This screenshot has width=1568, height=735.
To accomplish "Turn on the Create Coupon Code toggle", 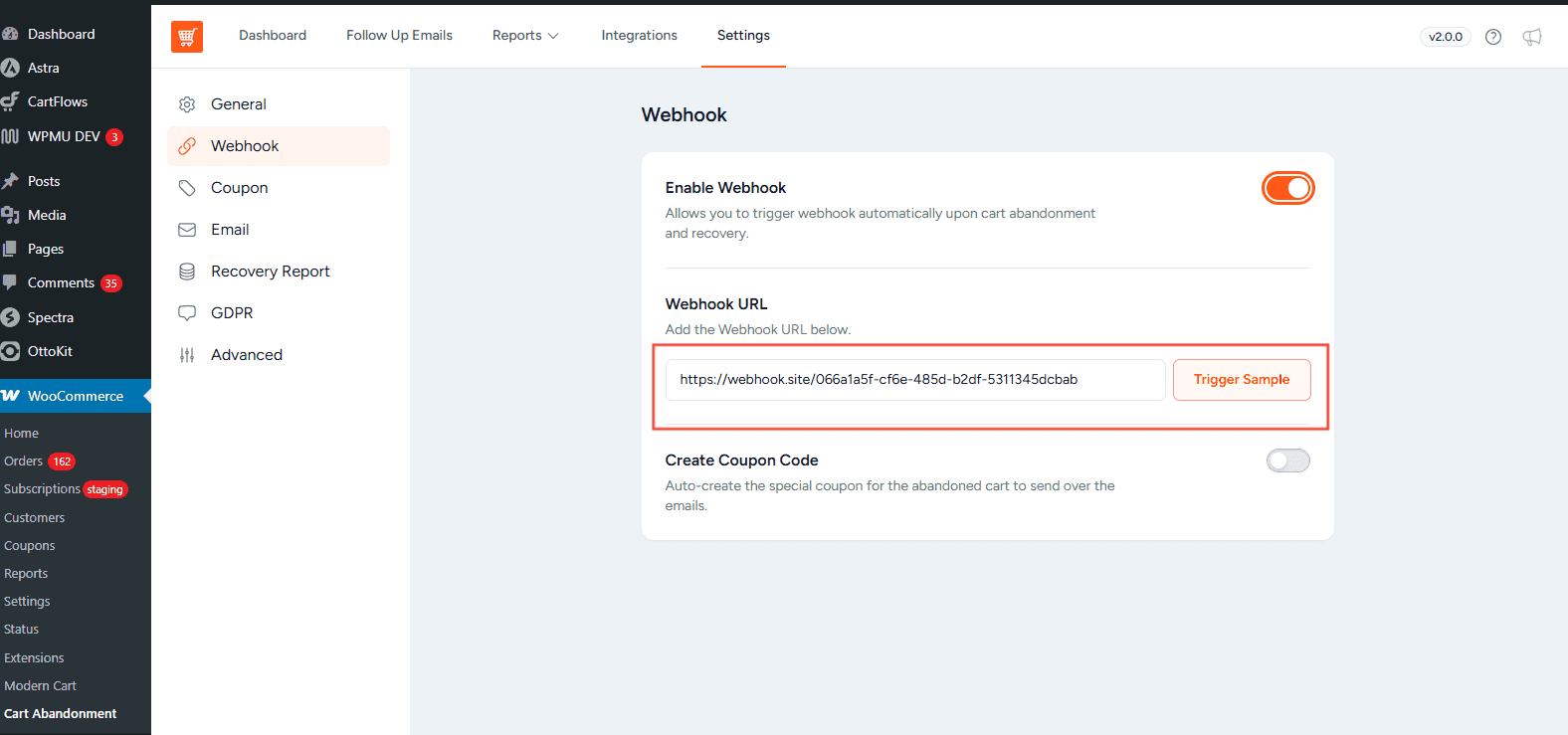I will click(x=1288, y=460).
